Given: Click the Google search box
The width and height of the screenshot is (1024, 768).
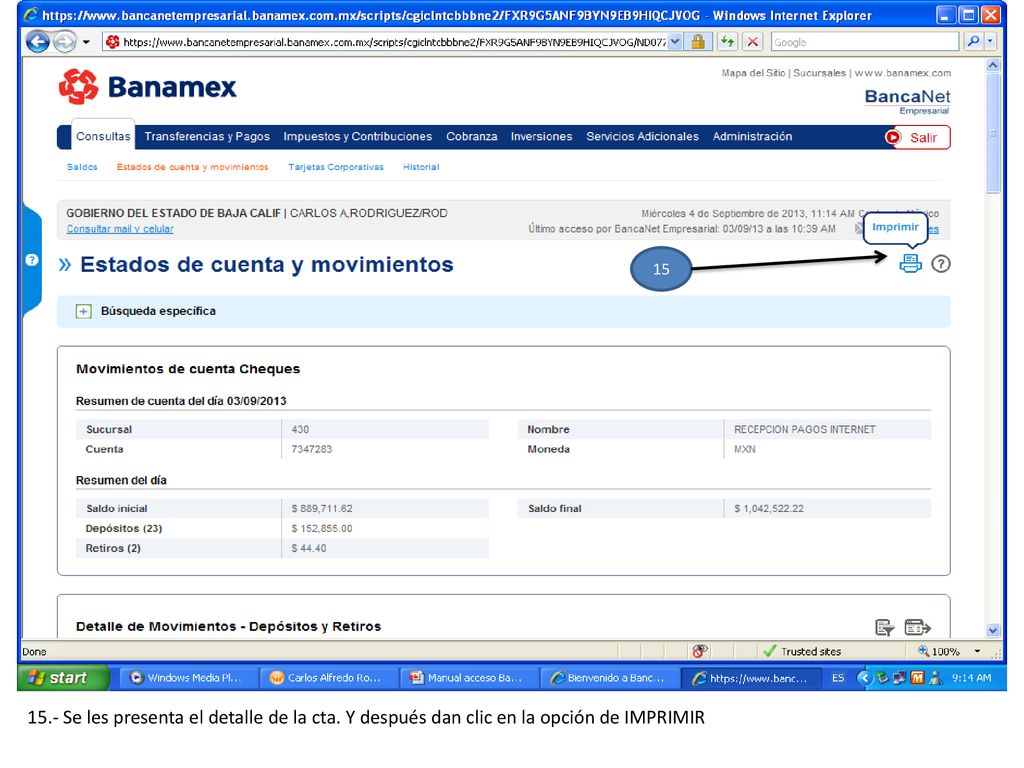Looking at the screenshot, I should [865, 42].
